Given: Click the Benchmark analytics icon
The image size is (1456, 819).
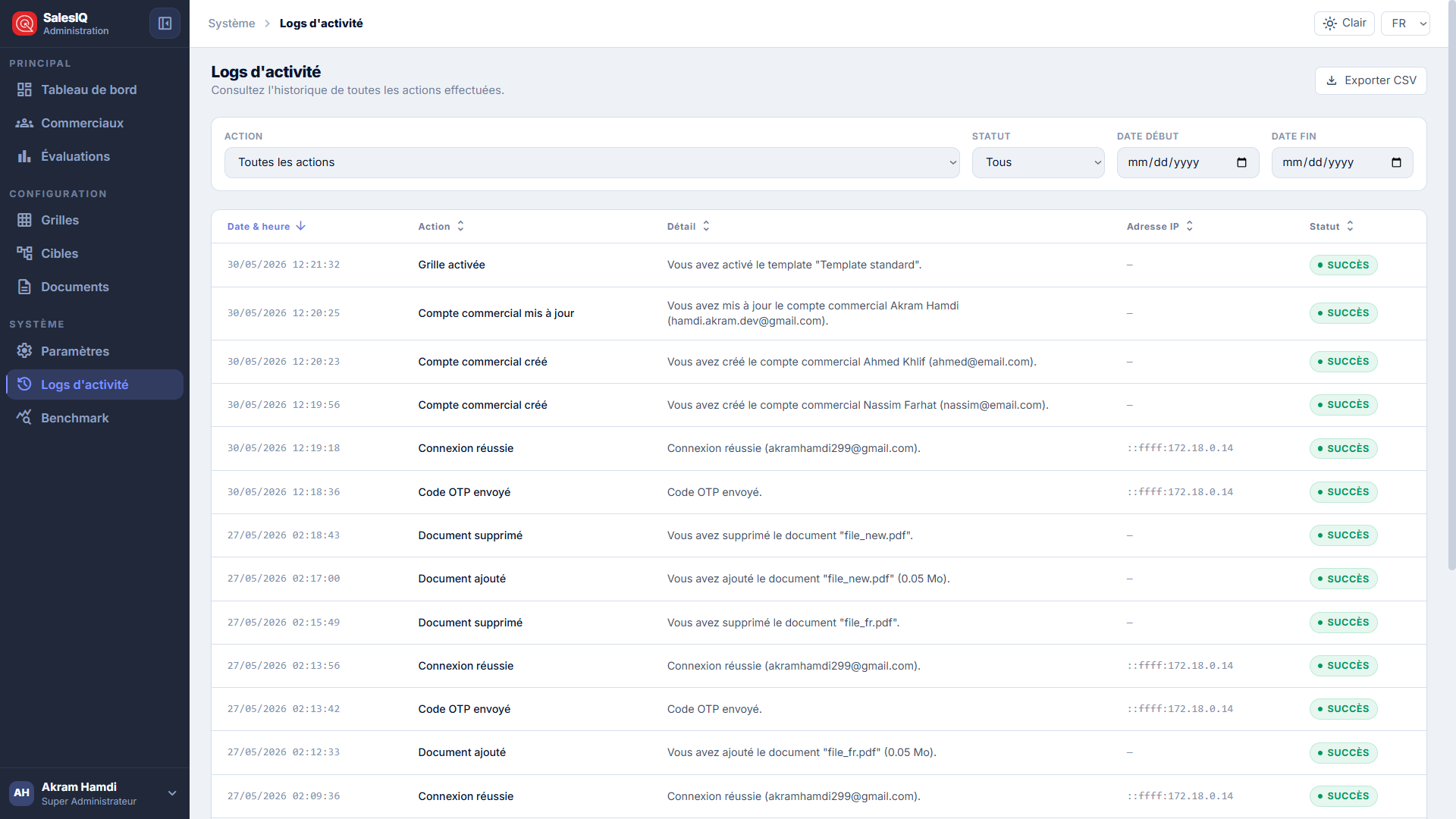Looking at the screenshot, I should pos(24,418).
